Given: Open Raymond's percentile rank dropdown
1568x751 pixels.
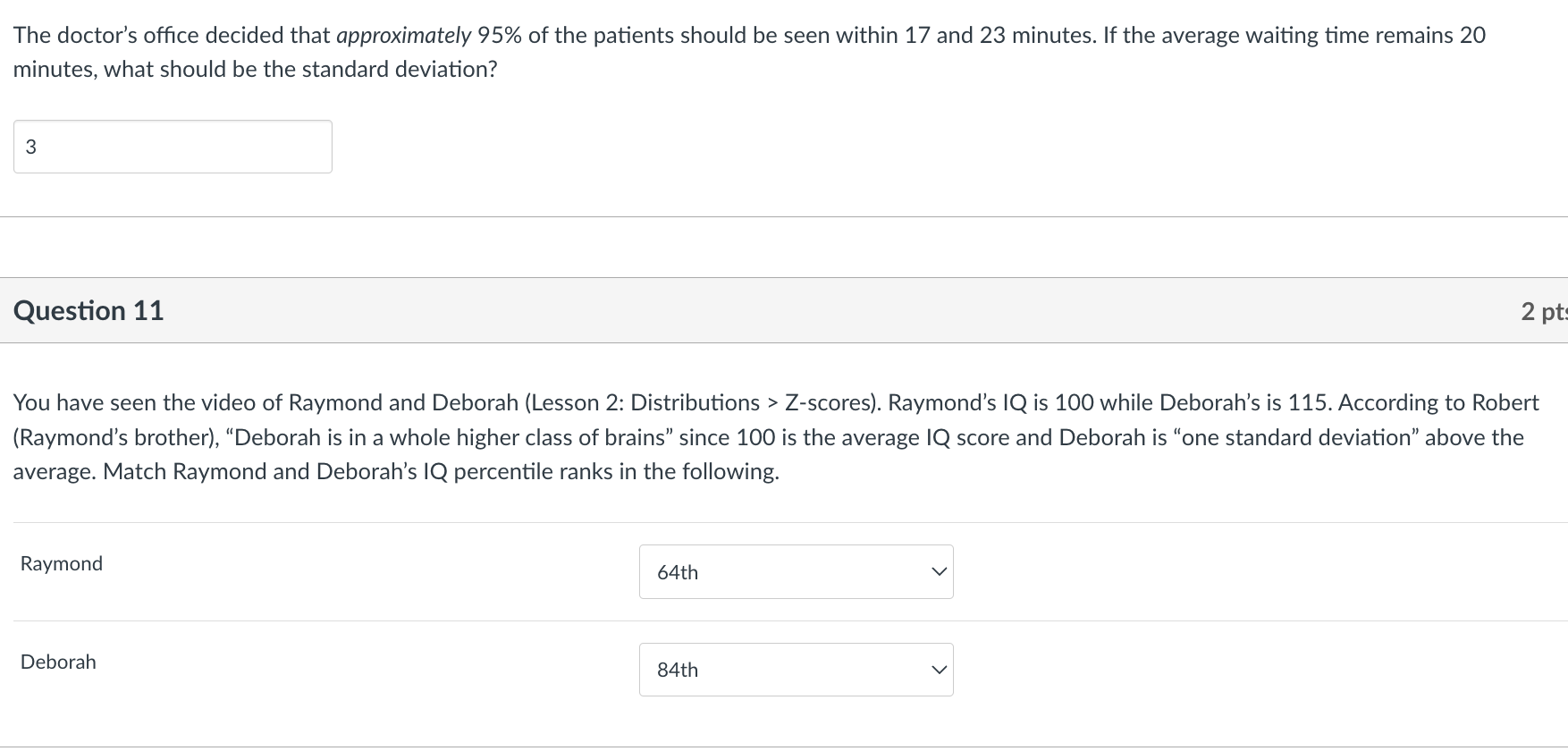Looking at the screenshot, I should 795,572.
